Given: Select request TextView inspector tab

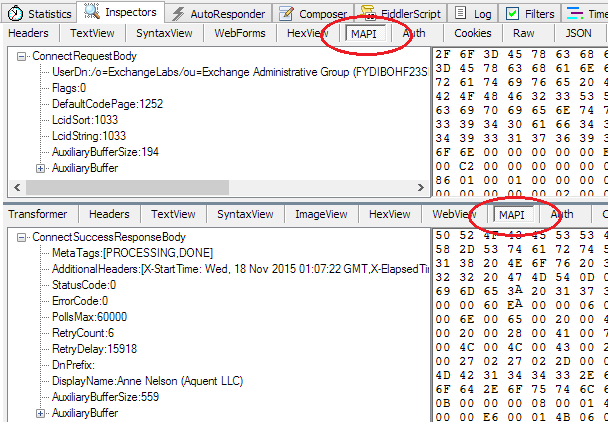Looking at the screenshot, I should click(92, 33).
